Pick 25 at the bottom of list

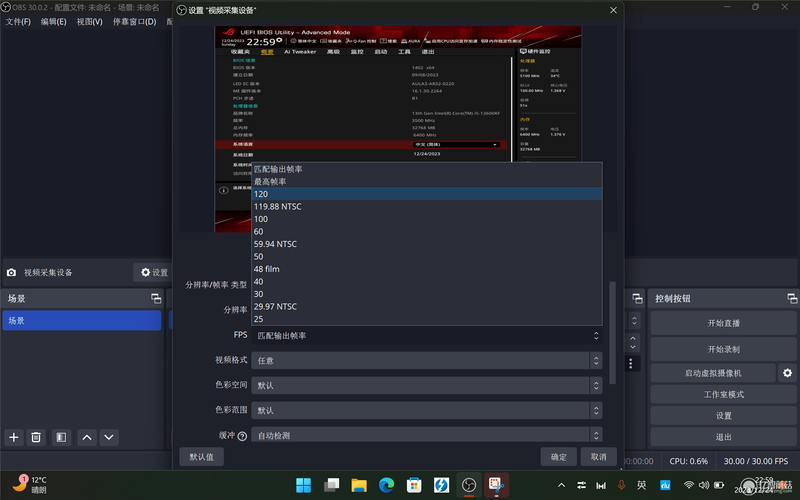point(427,319)
